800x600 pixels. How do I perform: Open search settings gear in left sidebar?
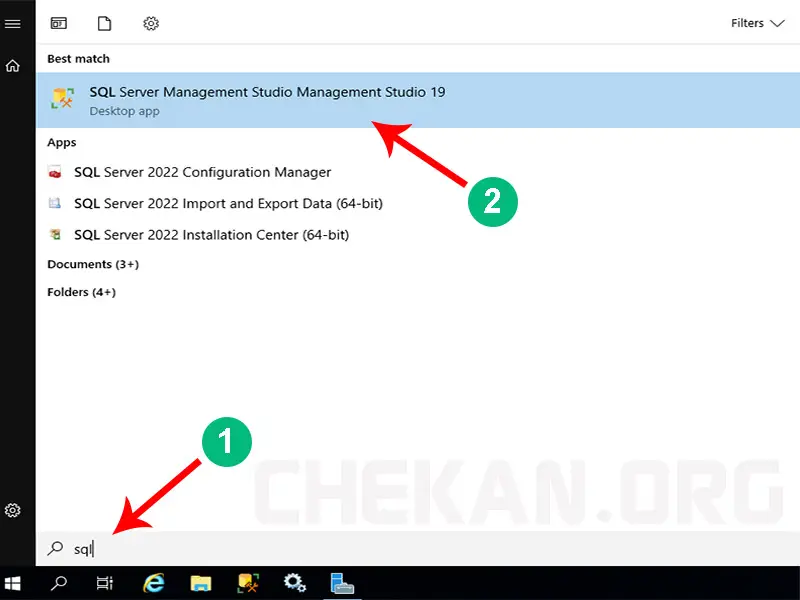(13, 510)
